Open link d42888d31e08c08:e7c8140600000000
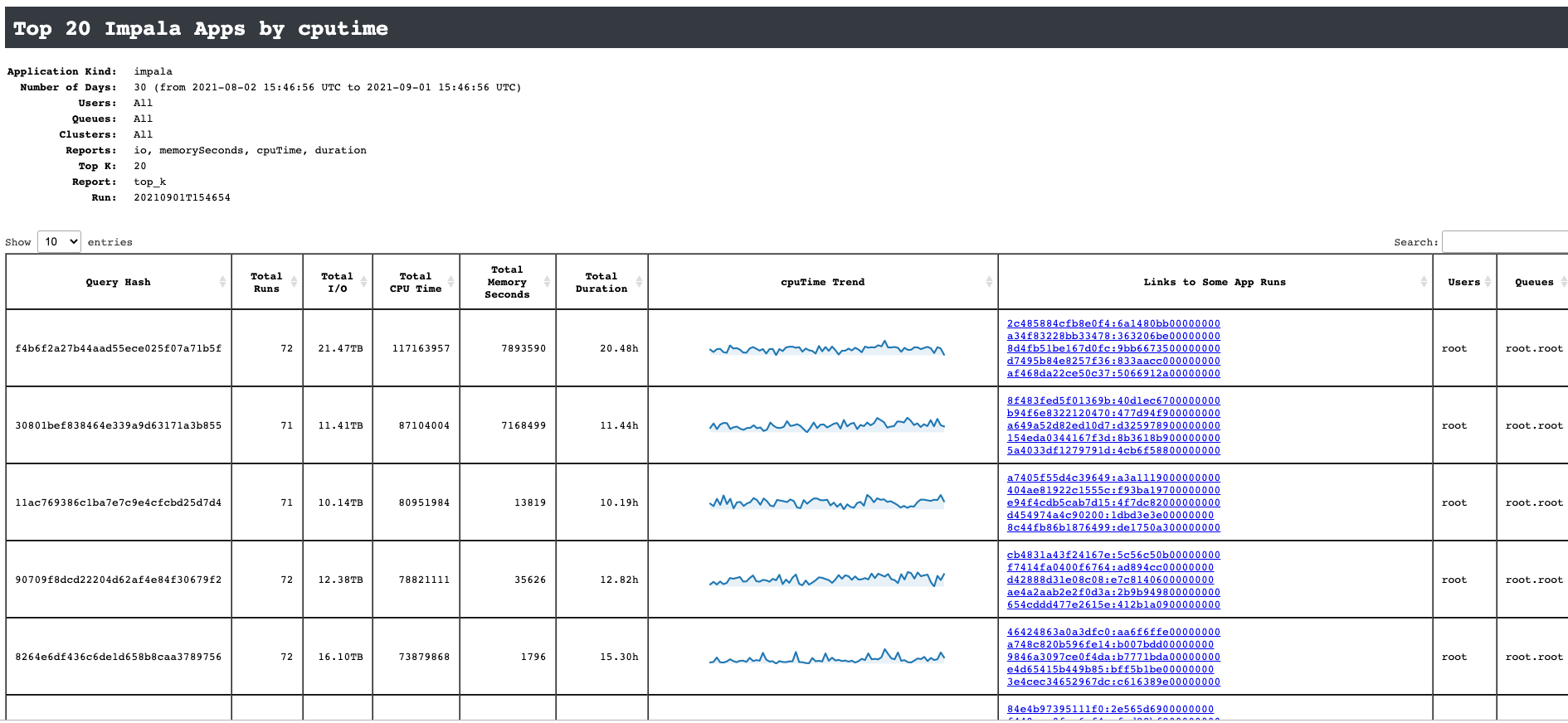Image resolution: width=1568 pixels, height=723 pixels. 1110,580
